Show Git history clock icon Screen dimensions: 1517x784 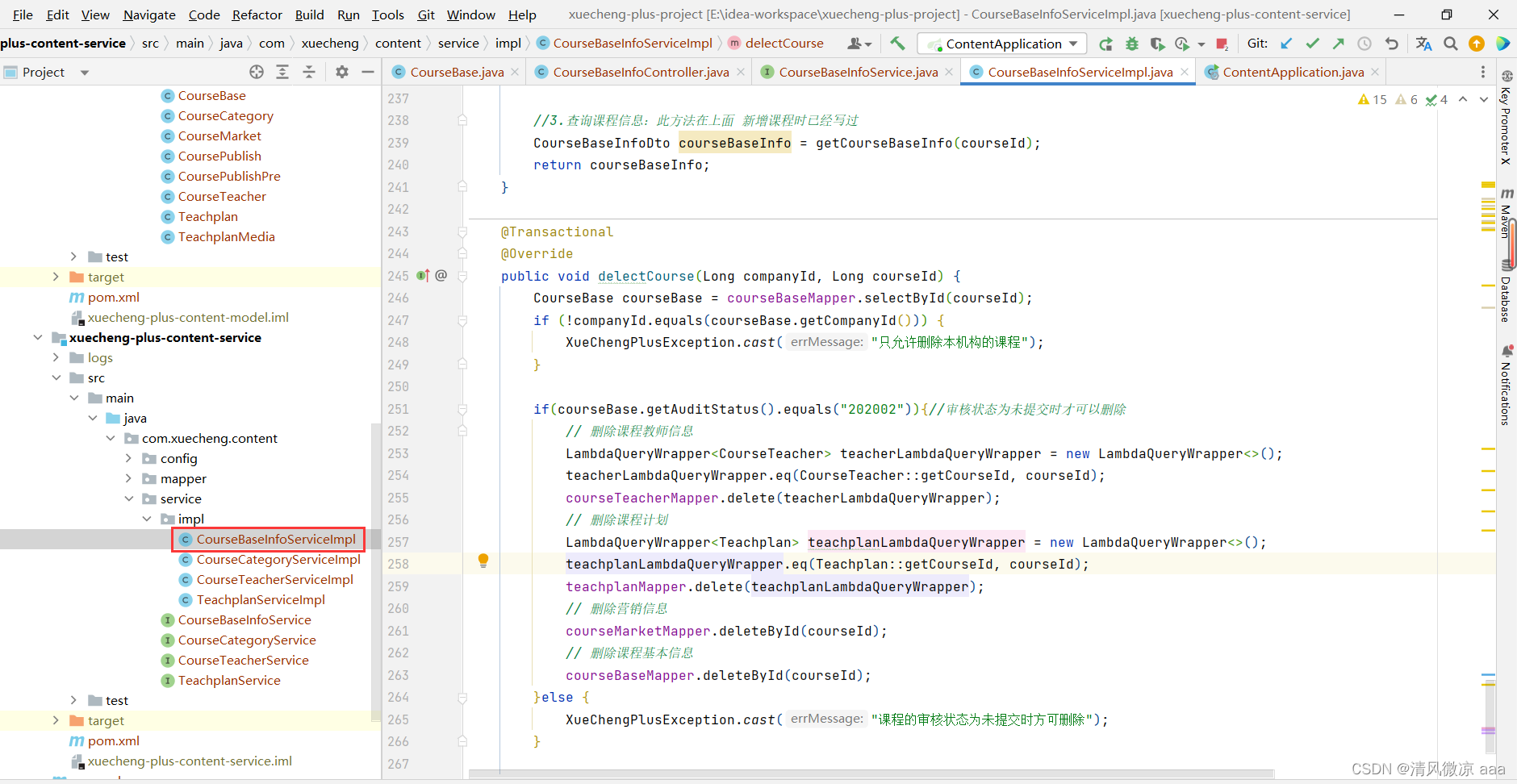coord(1364,44)
